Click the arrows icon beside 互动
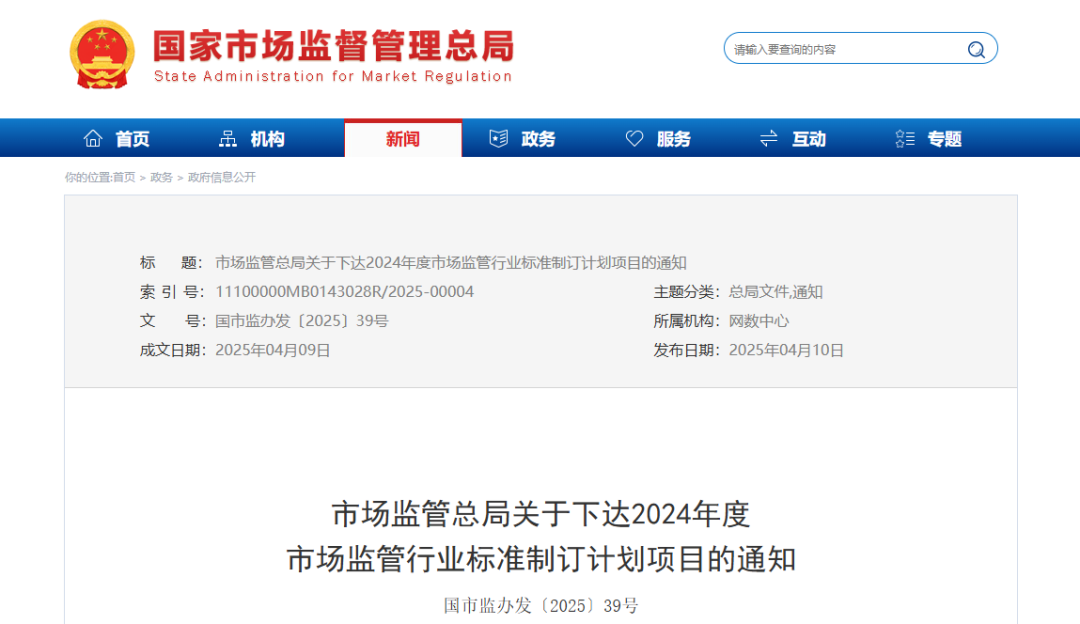The height and width of the screenshot is (624, 1080). [769, 139]
